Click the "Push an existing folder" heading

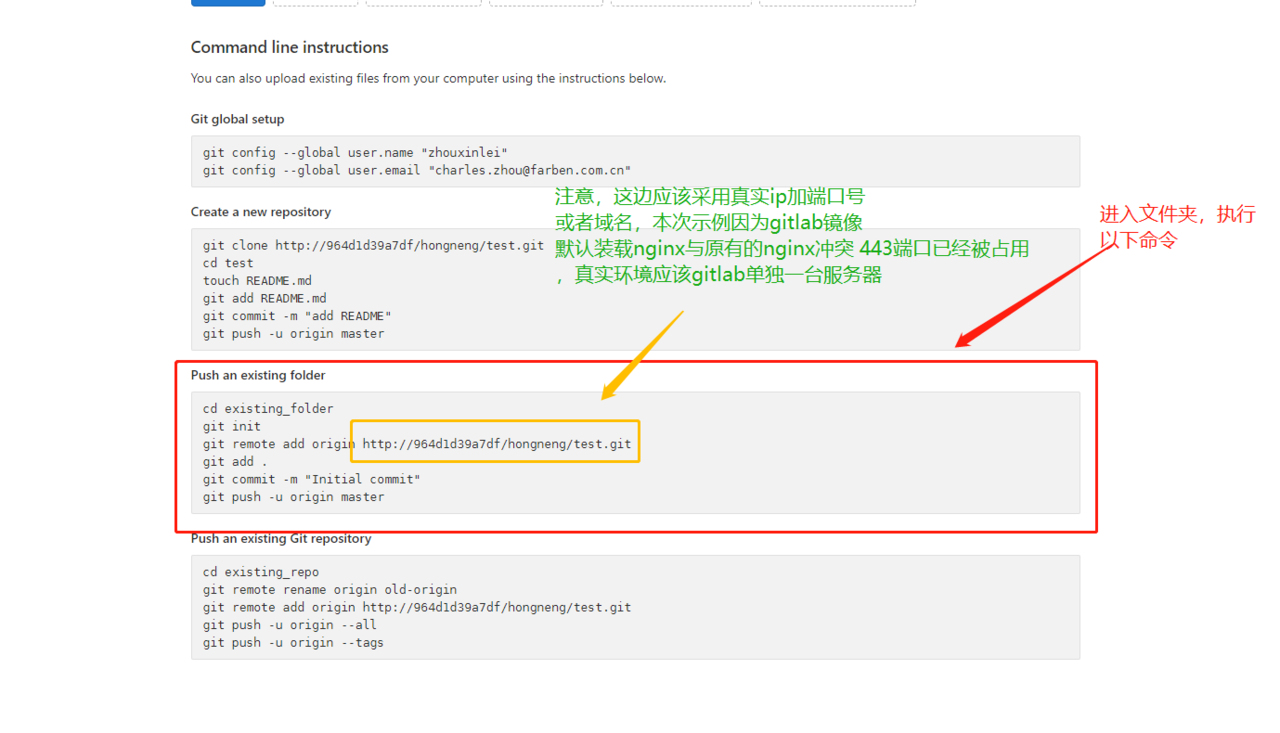coord(258,375)
